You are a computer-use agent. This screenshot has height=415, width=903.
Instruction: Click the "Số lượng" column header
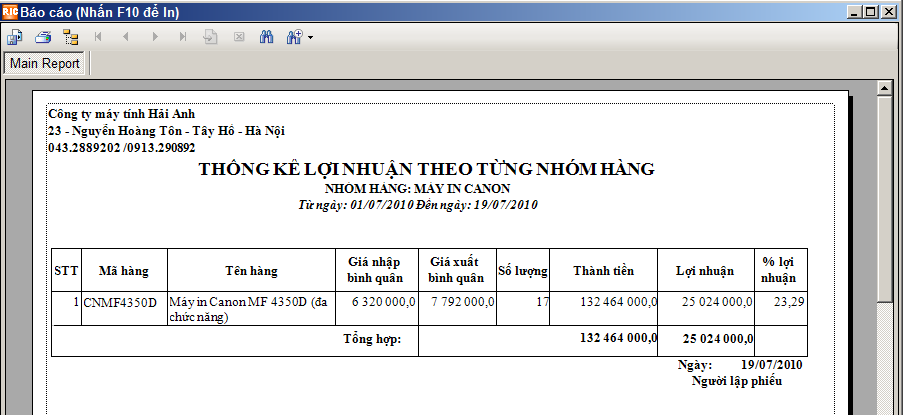523,271
